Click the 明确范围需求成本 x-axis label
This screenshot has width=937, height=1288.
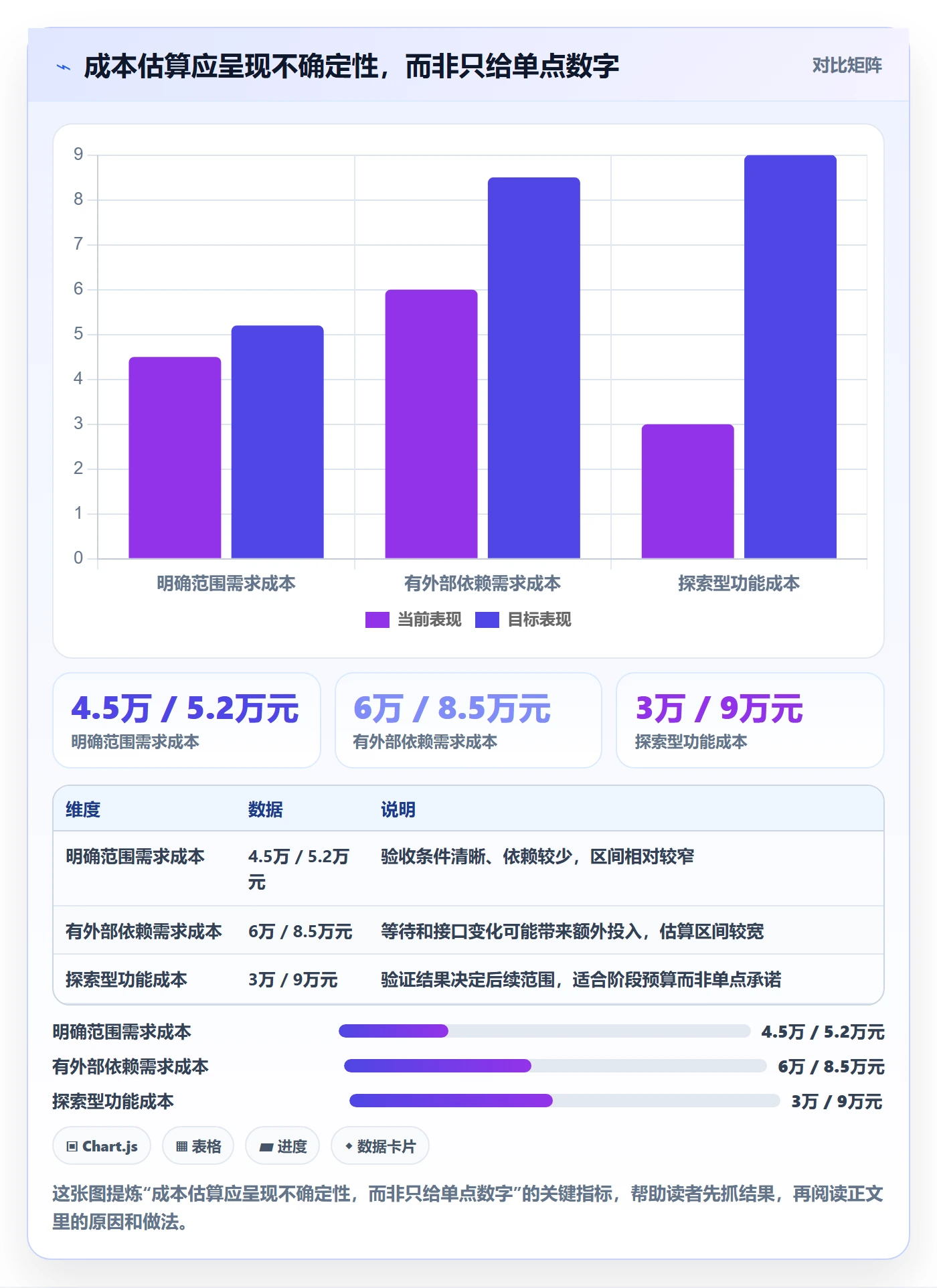click(226, 584)
